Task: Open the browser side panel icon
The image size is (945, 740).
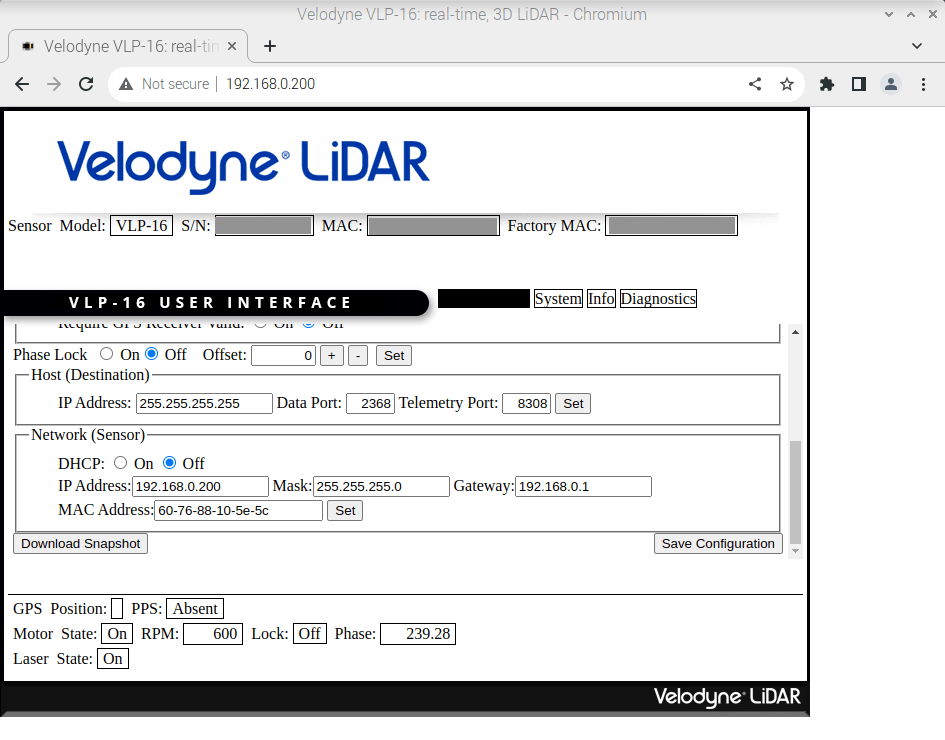Action: point(858,84)
